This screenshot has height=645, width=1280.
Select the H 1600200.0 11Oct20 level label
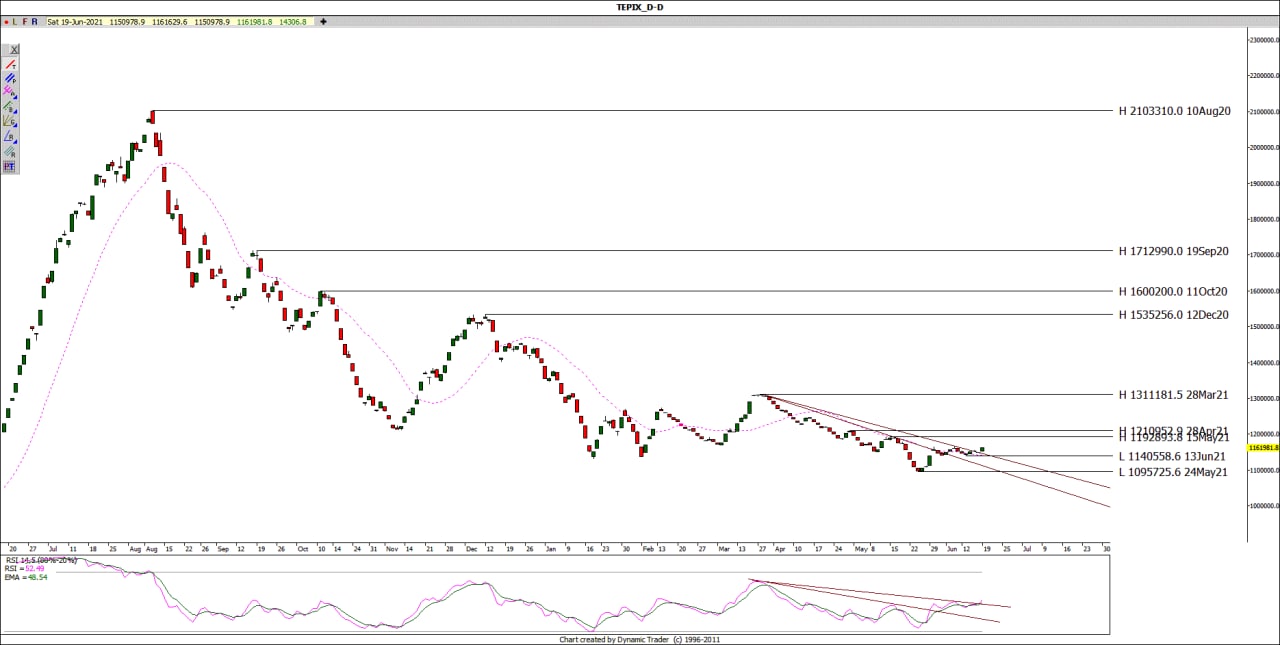[x=1173, y=292]
